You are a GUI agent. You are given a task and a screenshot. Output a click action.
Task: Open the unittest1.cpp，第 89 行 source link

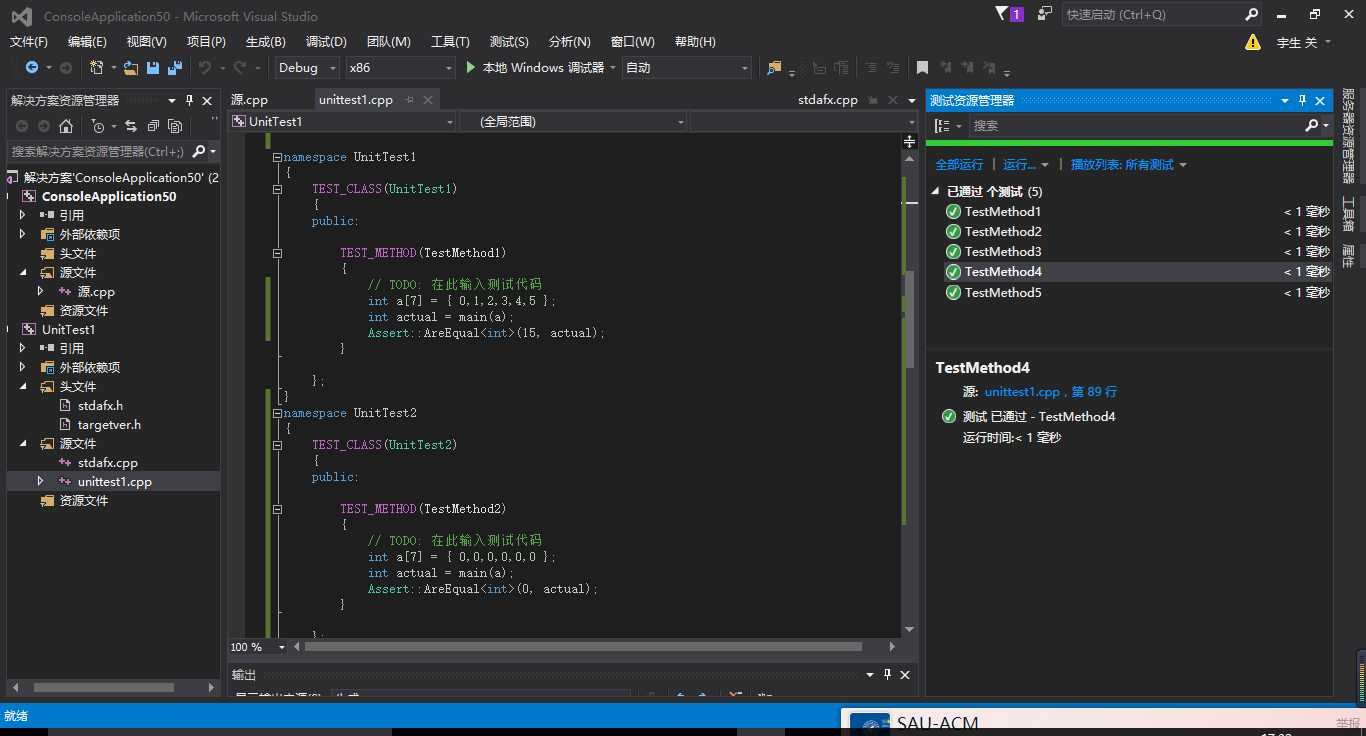[x=1050, y=392]
